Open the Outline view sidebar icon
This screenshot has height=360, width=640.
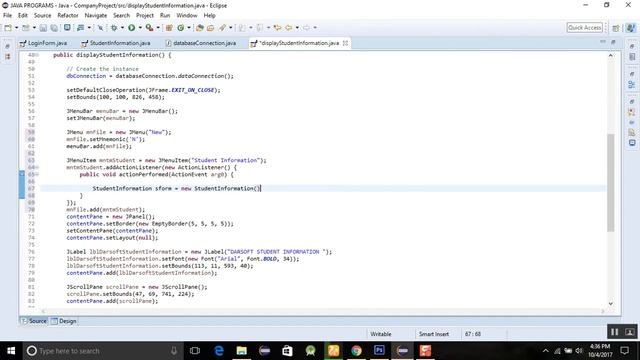click(x=632, y=85)
